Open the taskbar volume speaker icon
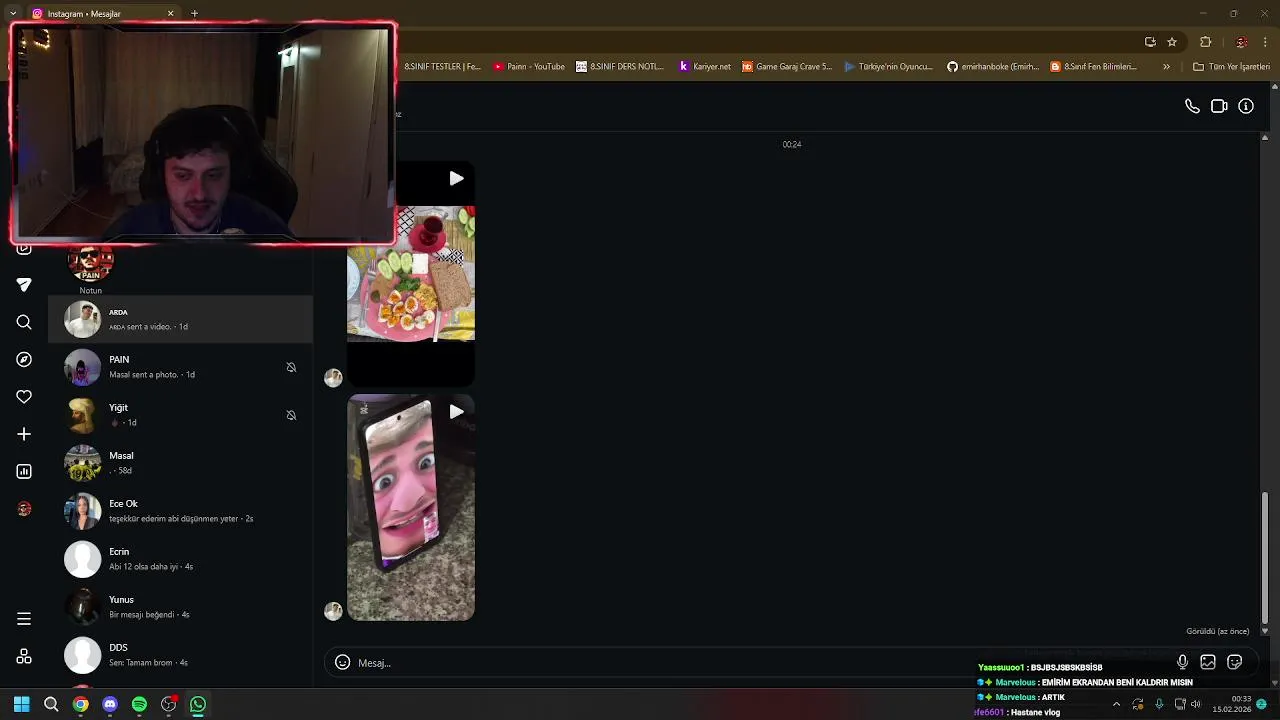Viewport: 1280px width, 720px height. 1196,704
